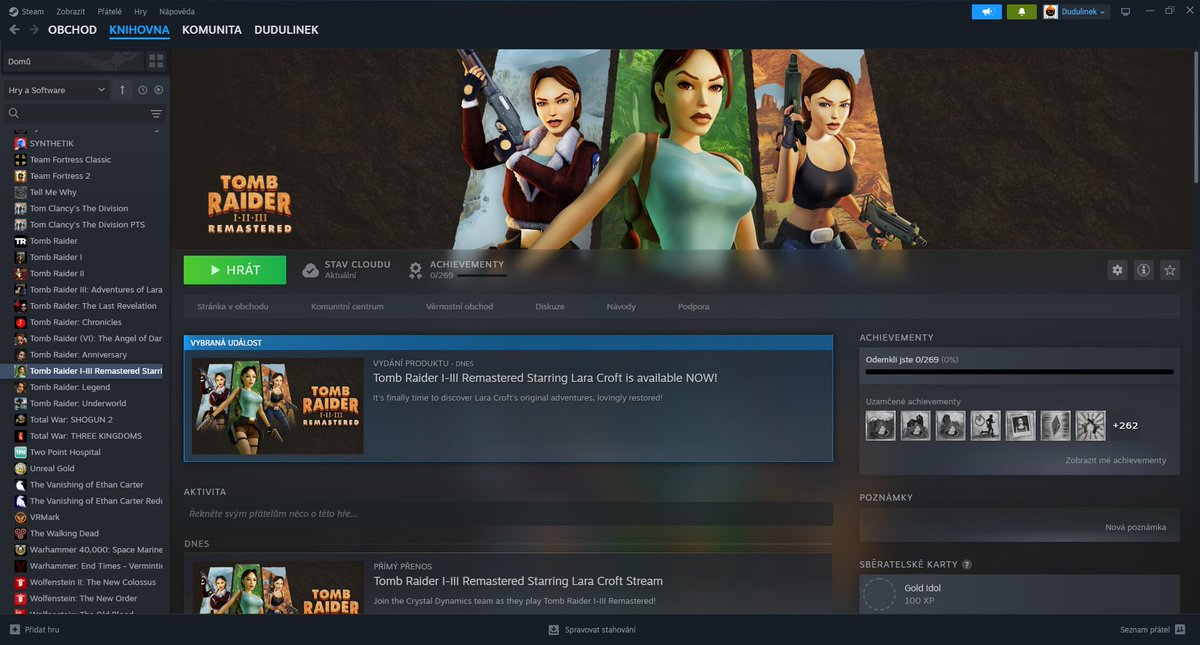Go back with the left arrow
Screen dimensions: 1200x645
[14, 30]
